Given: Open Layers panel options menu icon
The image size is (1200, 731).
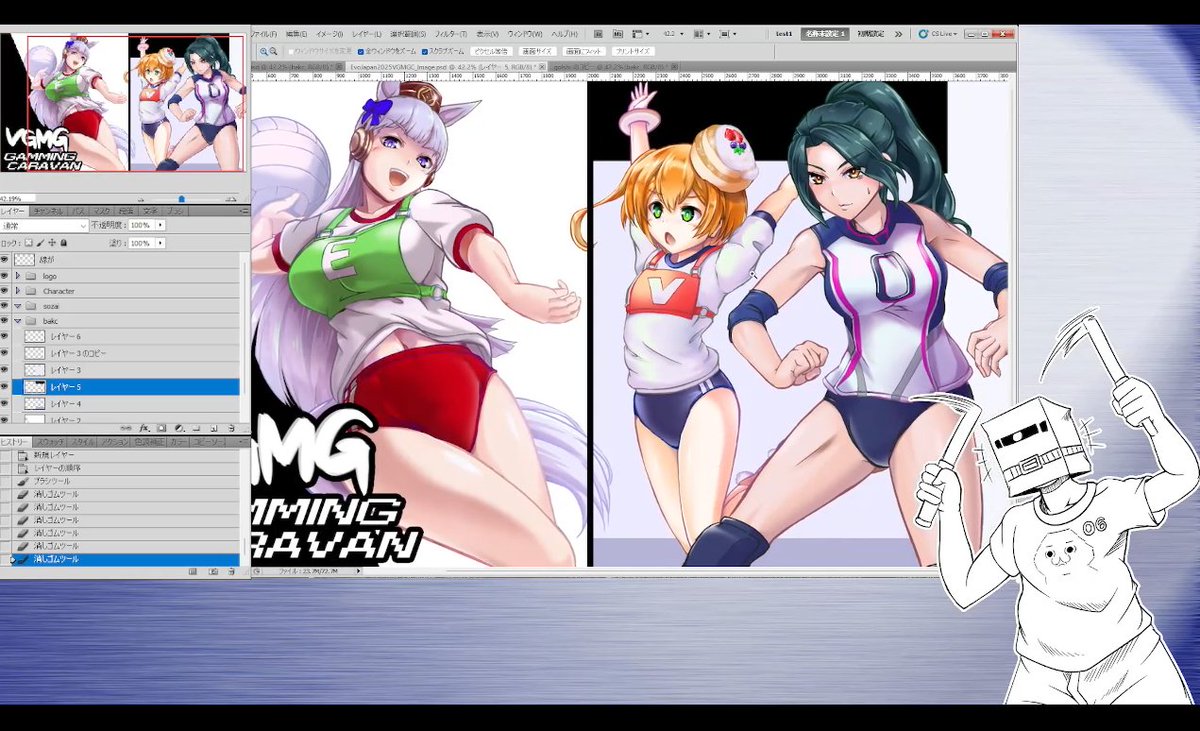Looking at the screenshot, I should point(243,212).
